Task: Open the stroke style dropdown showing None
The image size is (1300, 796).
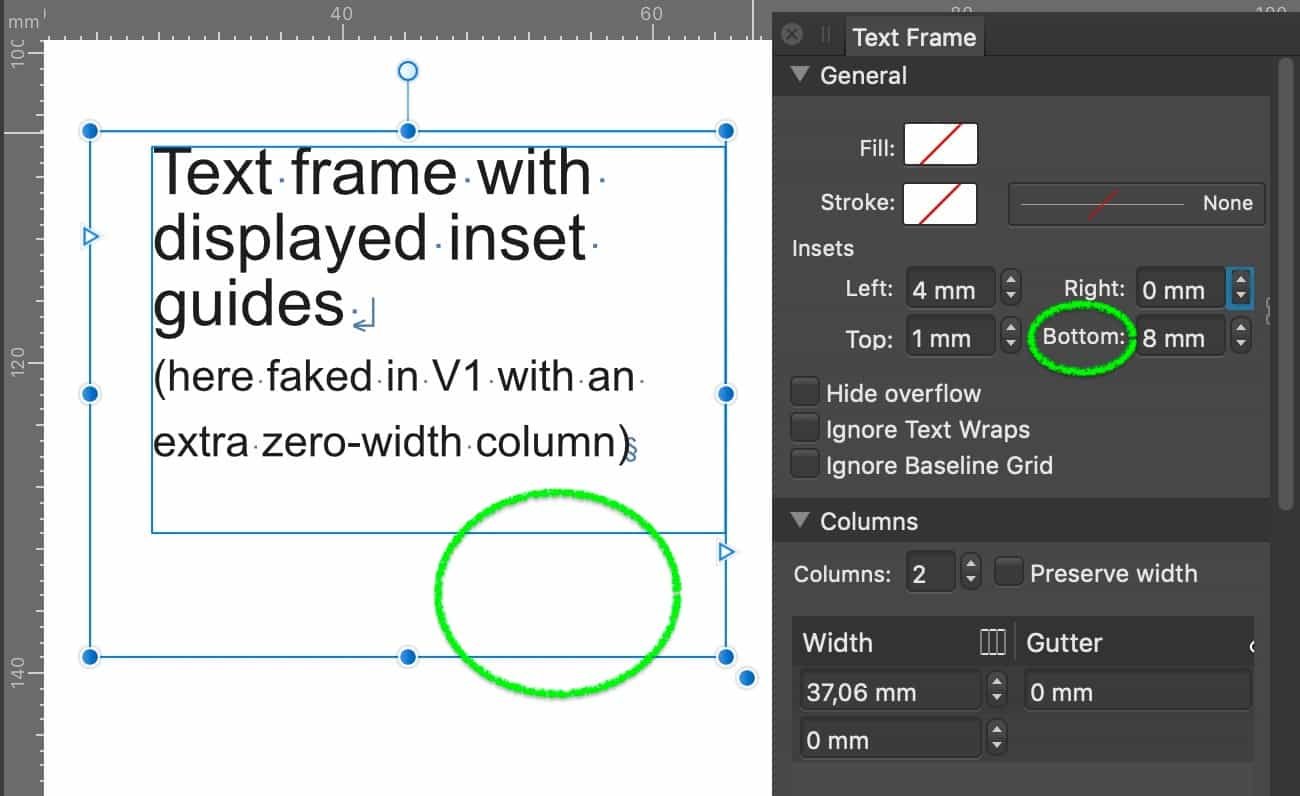Action: [x=1136, y=203]
